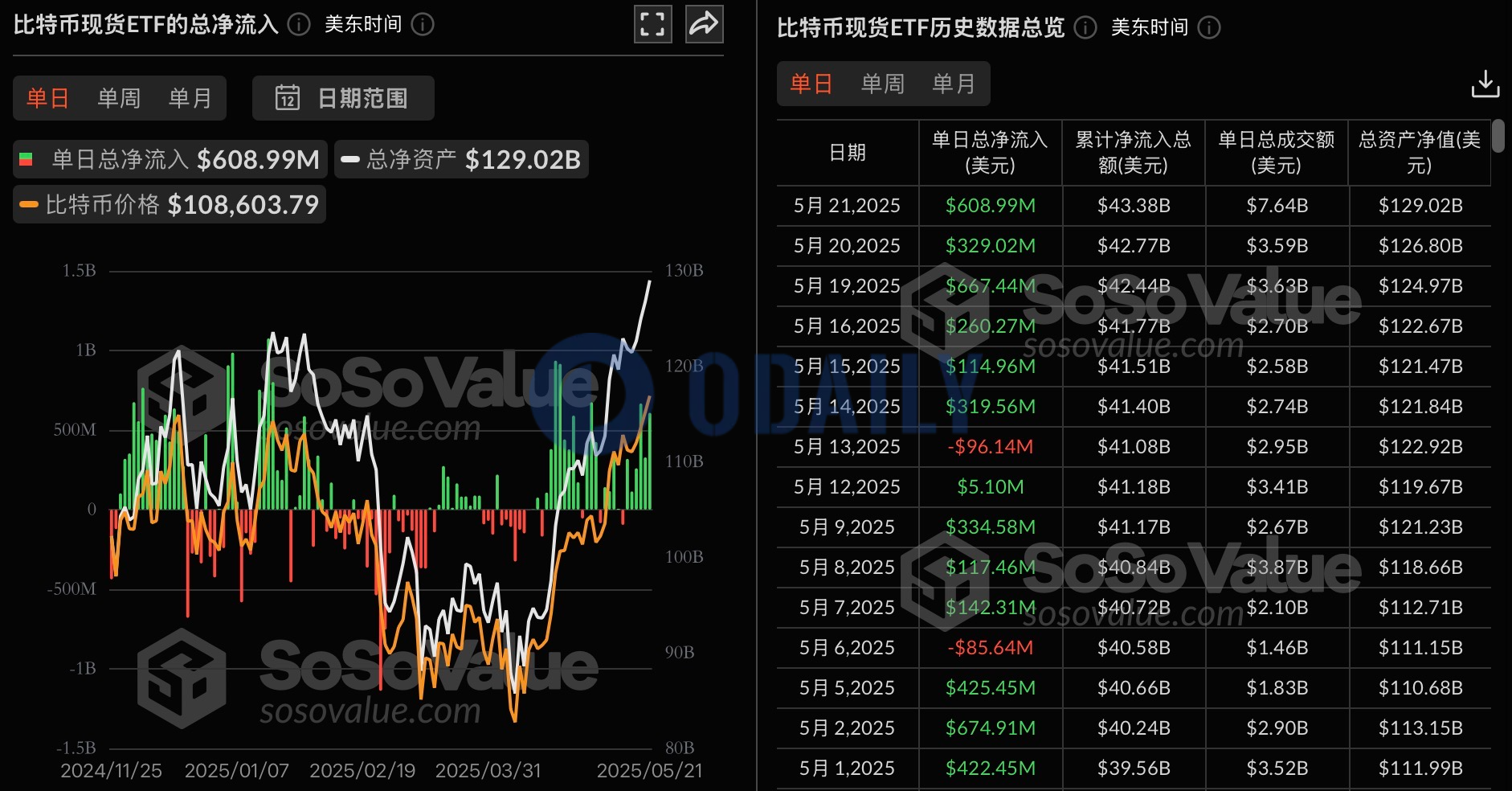Click the $7.64B daily volume cell
The image size is (1512, 791).
[x=1277, y=206]
